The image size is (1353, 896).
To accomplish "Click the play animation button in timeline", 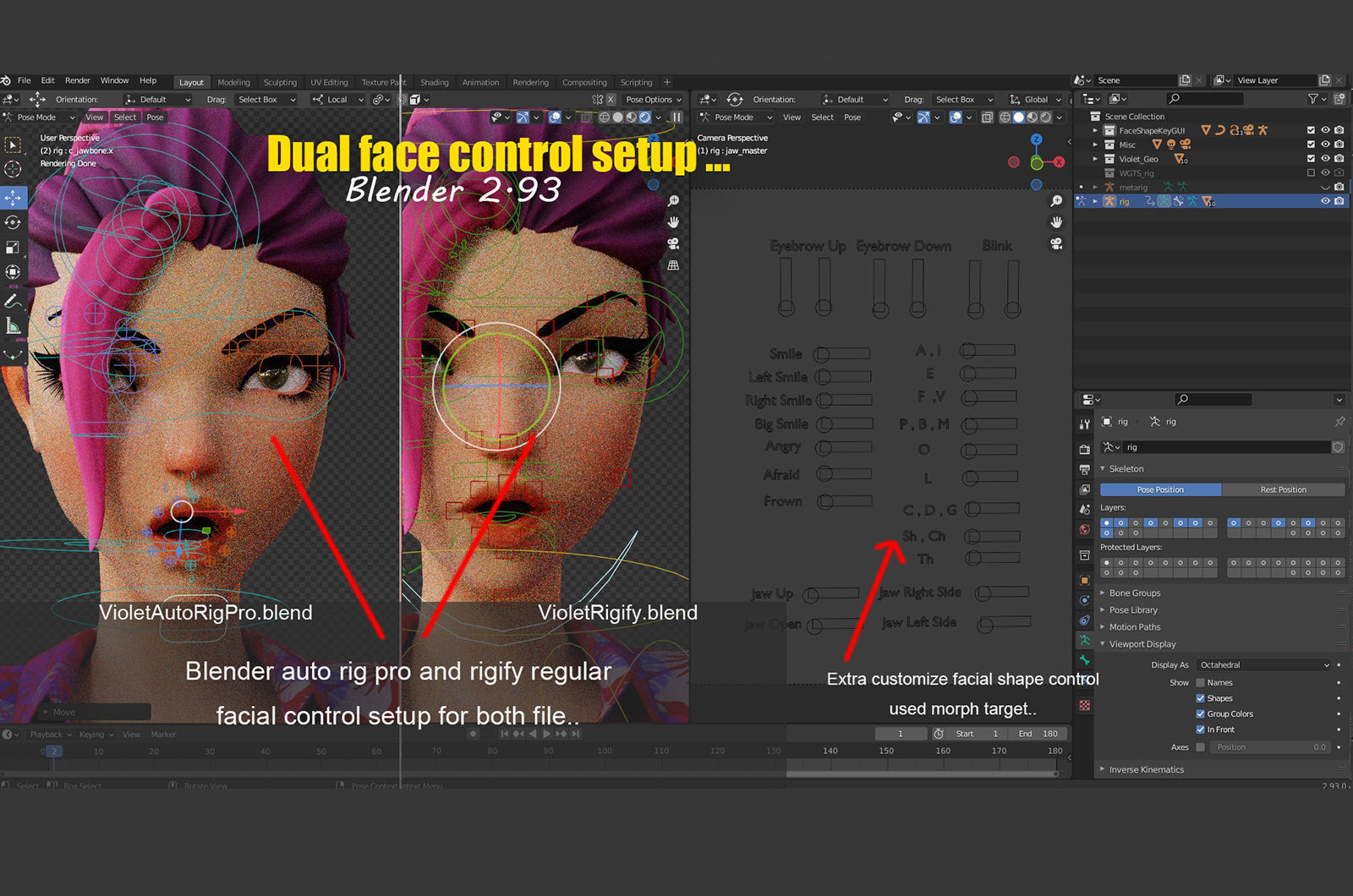I will (546, 734).
